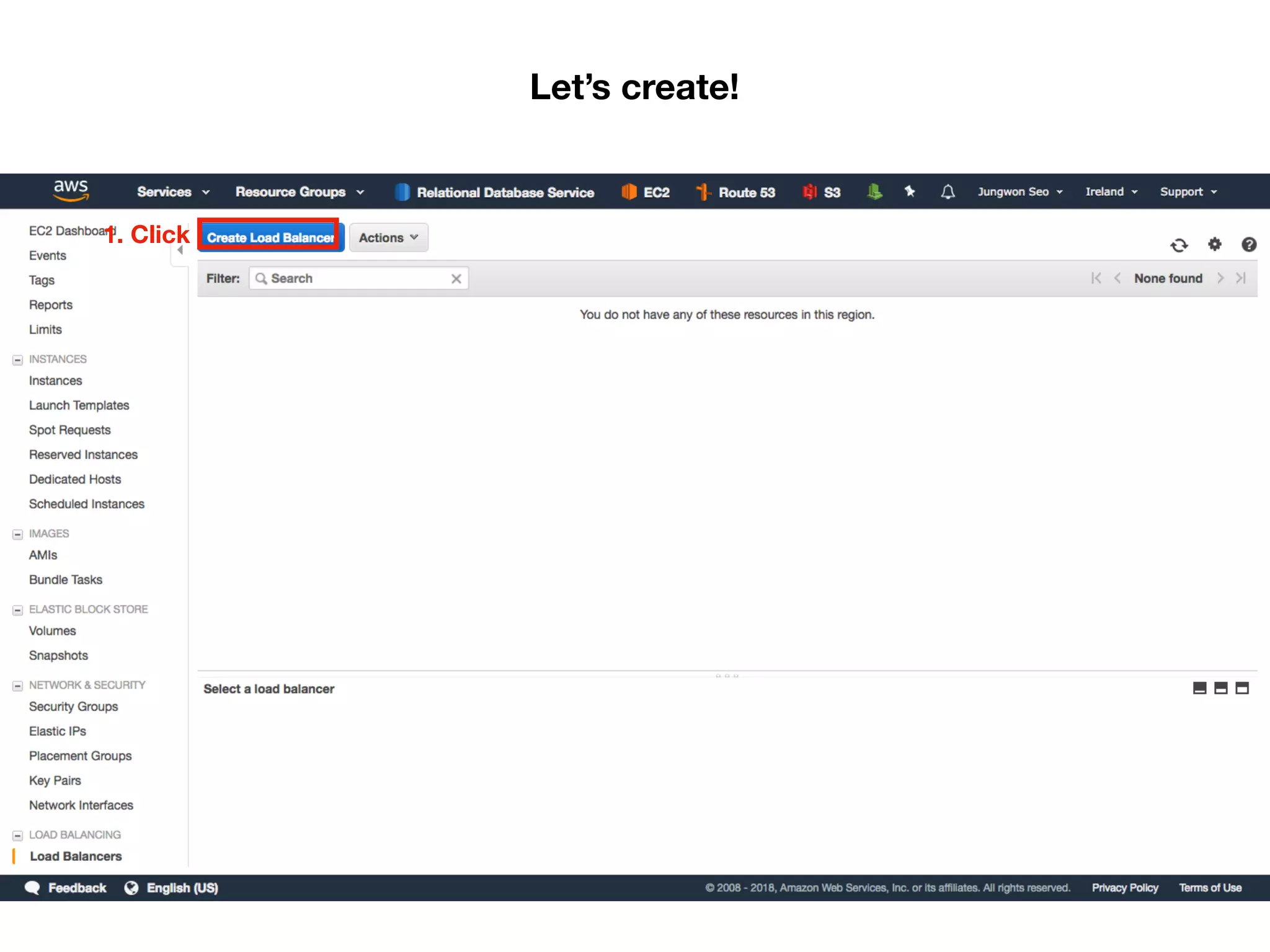Open the notifications bell
Image resolution: width=1270 pixels, height=952 pixels.
pos(948,192)
